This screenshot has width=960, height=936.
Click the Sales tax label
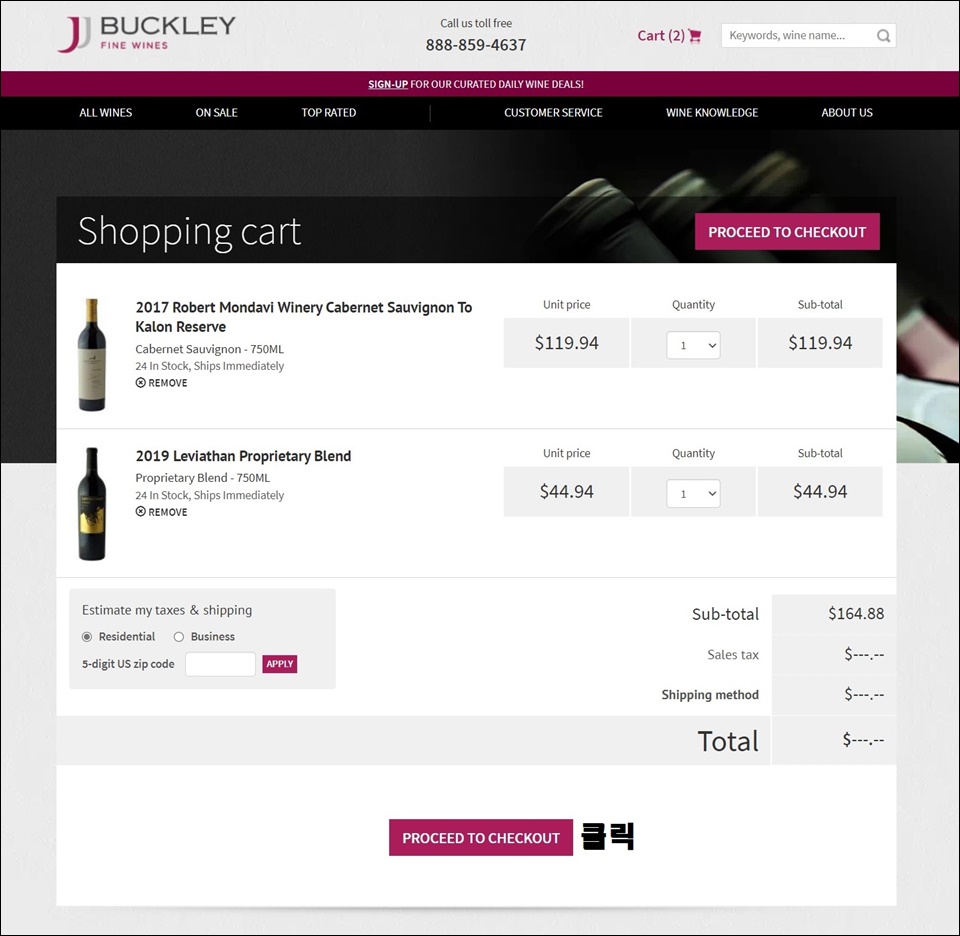coord(733,654)
